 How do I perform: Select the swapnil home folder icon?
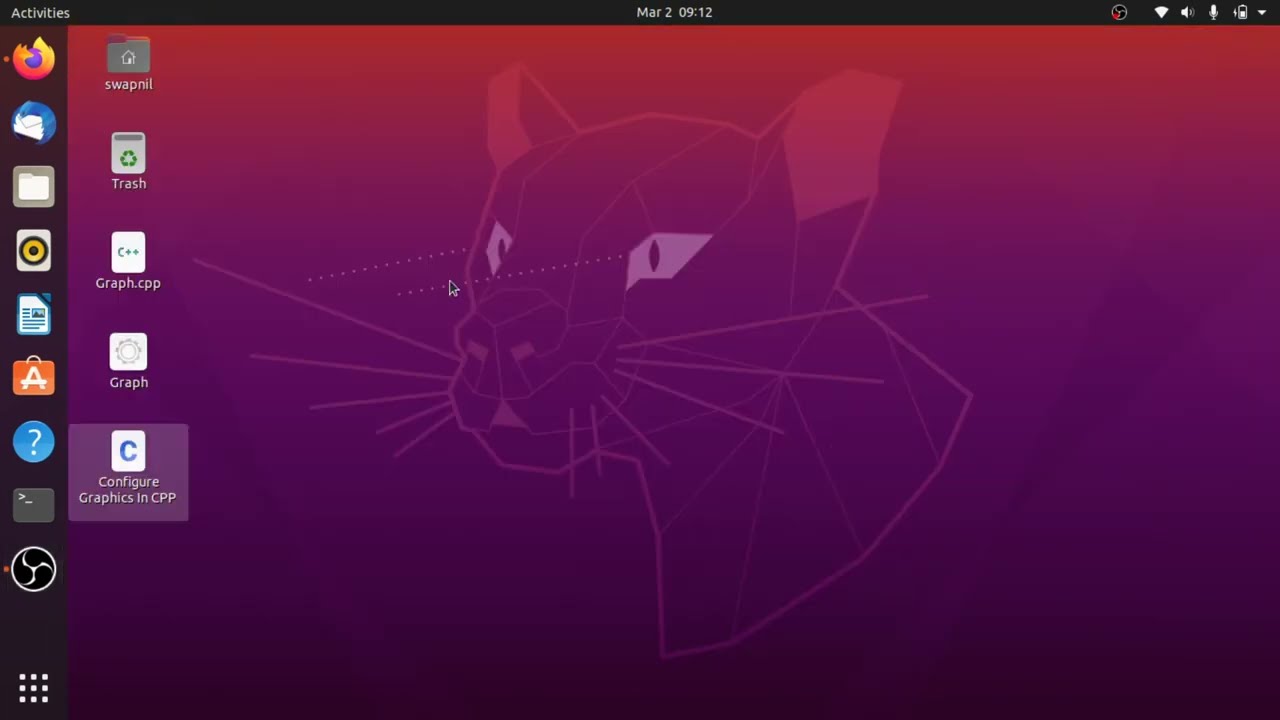[128, 55]
